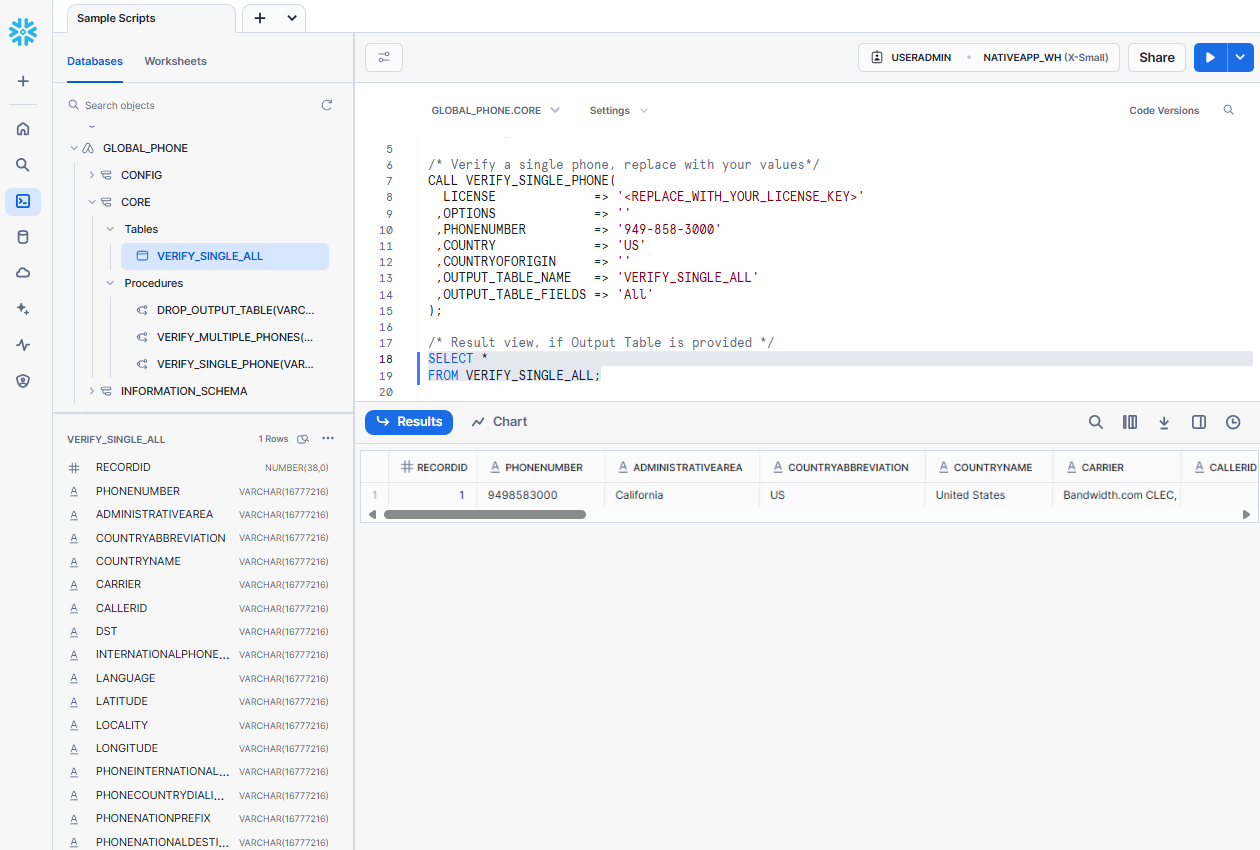
Task: Collapse the GLOBAL_PHONE database node
Action: [73, 148]
